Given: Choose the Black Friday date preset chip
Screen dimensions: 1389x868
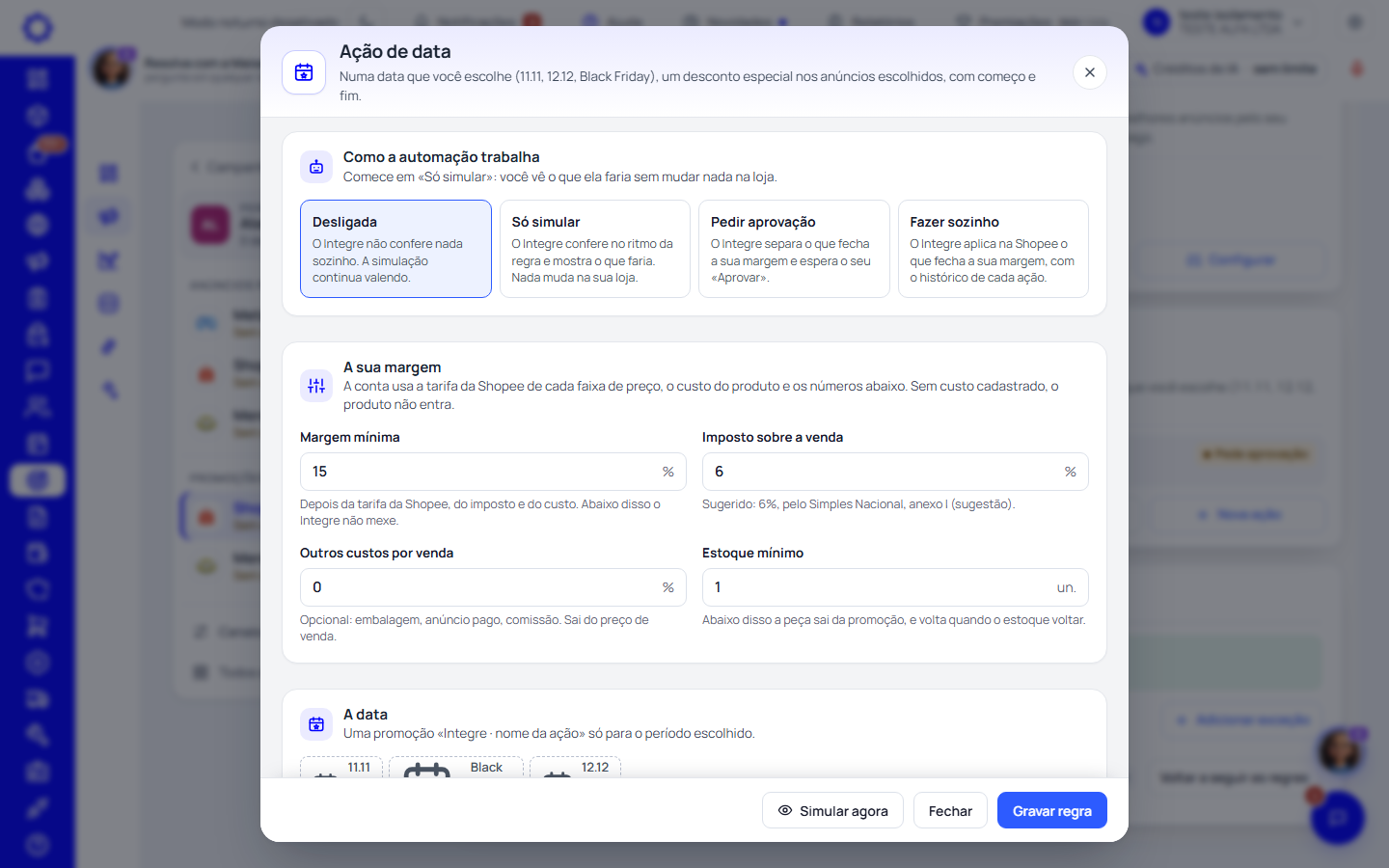Looking at the screenshot, I should pos(456,768).
